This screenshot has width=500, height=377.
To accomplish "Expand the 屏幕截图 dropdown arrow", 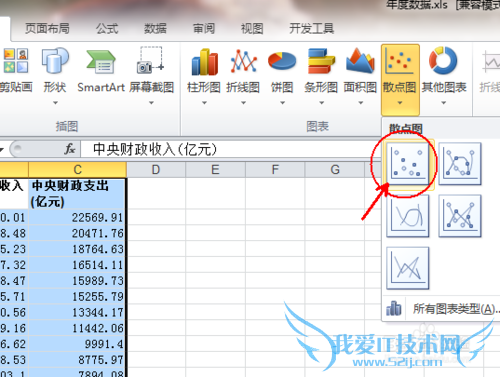I will pos(151,103).
